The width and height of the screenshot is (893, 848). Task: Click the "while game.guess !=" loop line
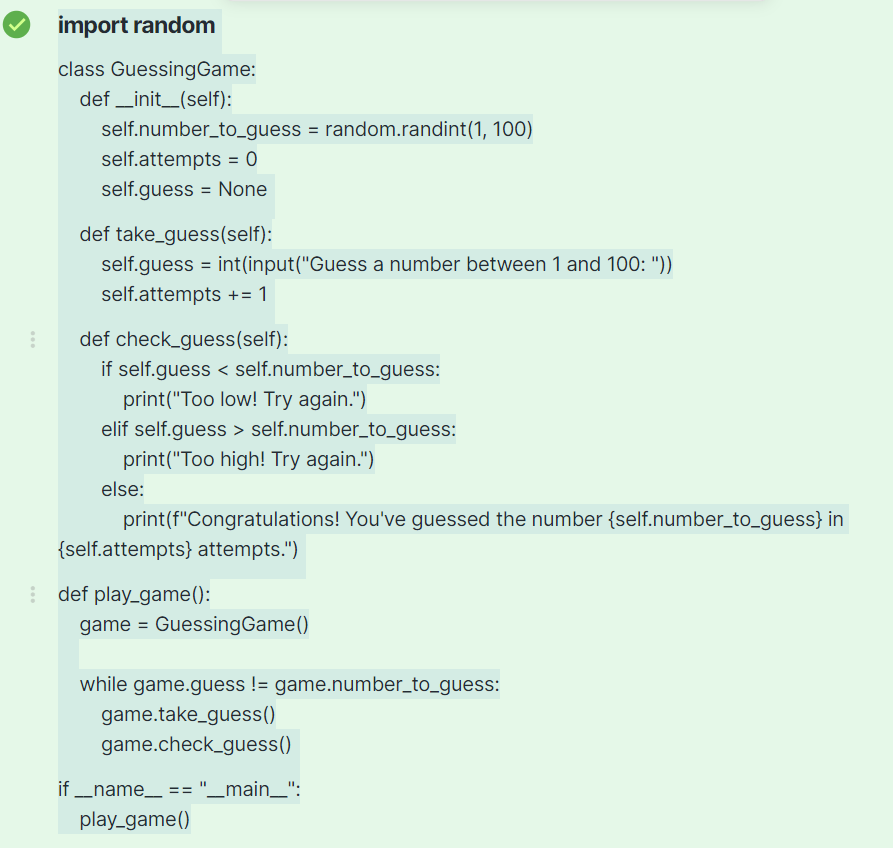(x=289, y=685)
